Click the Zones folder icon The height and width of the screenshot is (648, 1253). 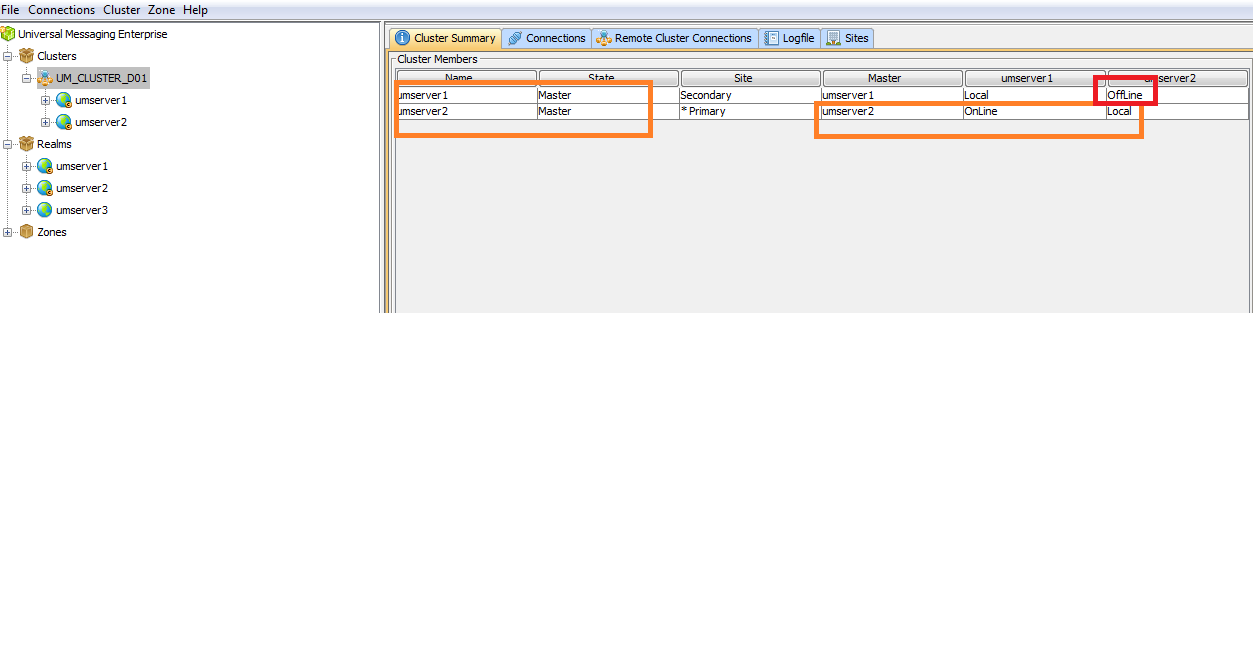click(26, 232)
